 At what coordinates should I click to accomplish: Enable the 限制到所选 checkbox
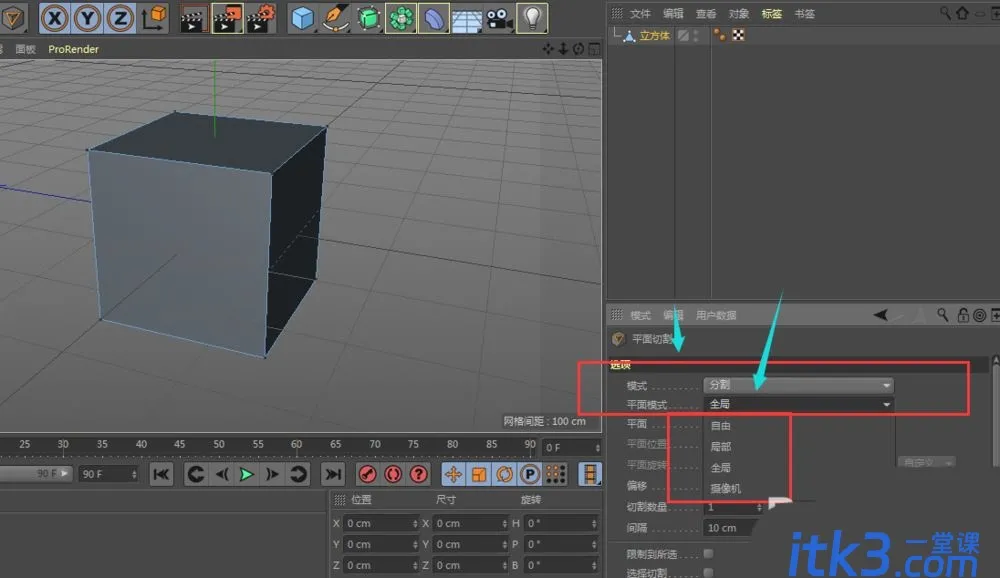708,553
